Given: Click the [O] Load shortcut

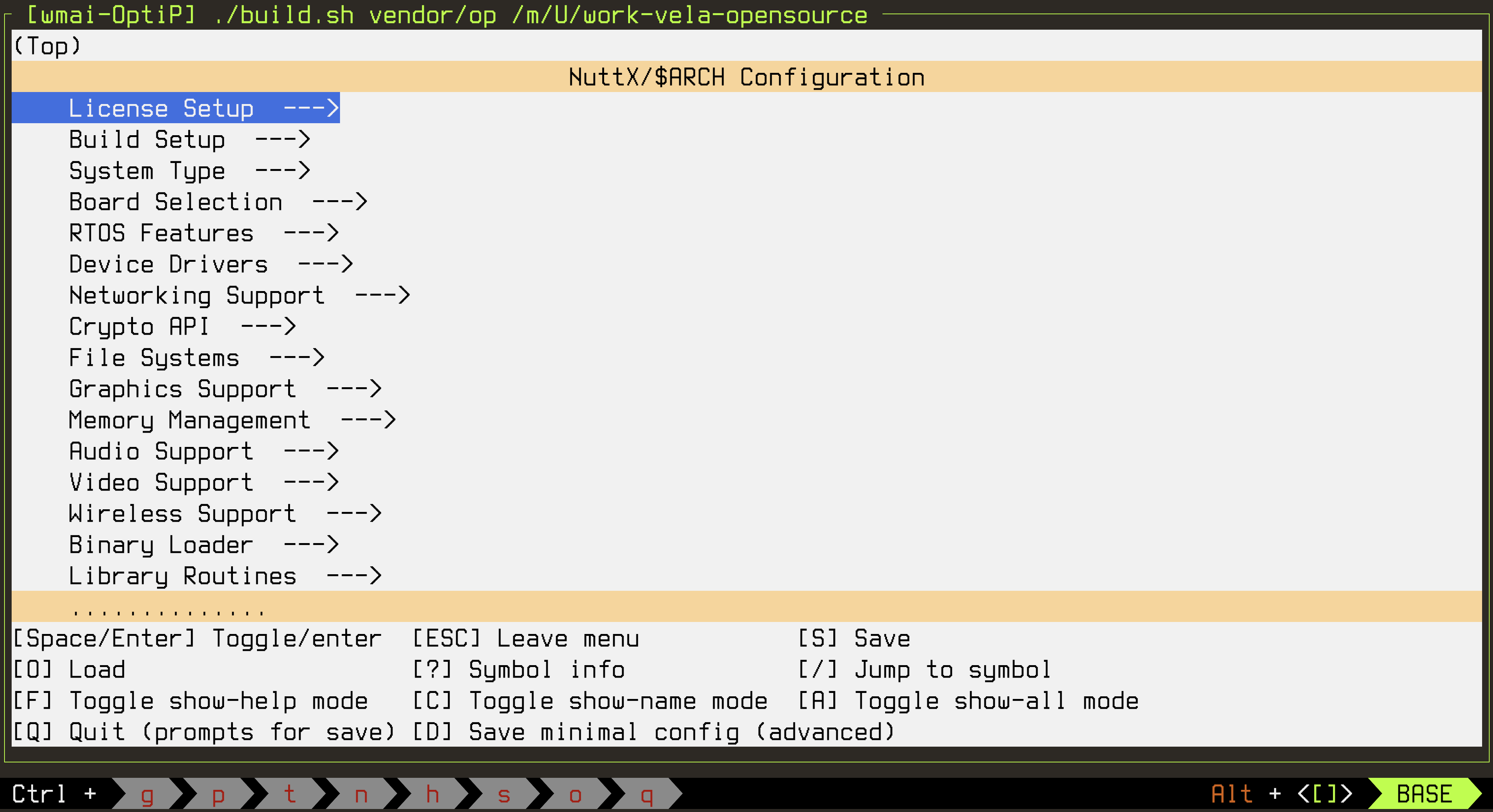Looking at the screenshot, I should [69, 670].
